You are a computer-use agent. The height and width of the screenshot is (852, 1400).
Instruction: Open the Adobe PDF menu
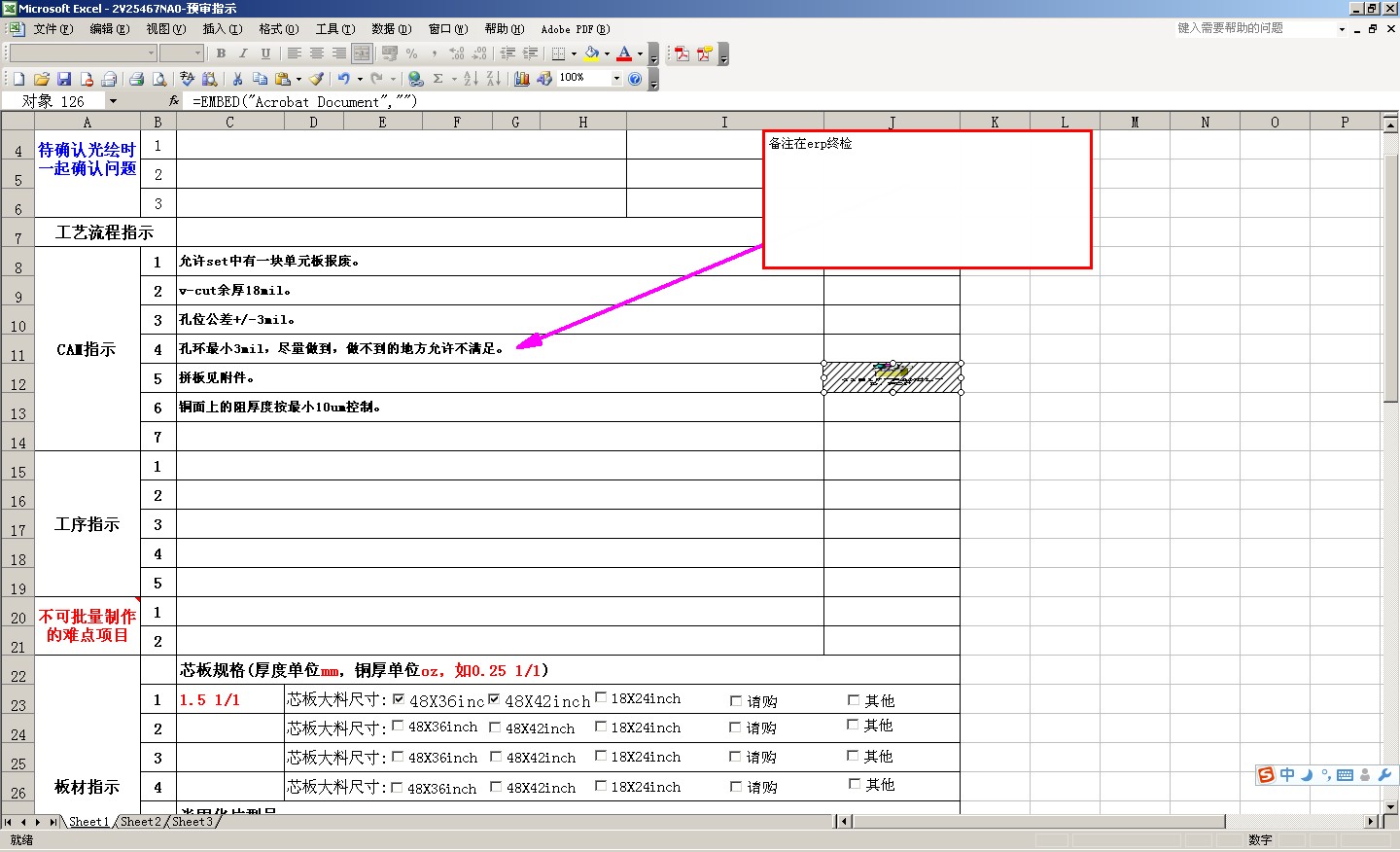[x=575, y=29]
